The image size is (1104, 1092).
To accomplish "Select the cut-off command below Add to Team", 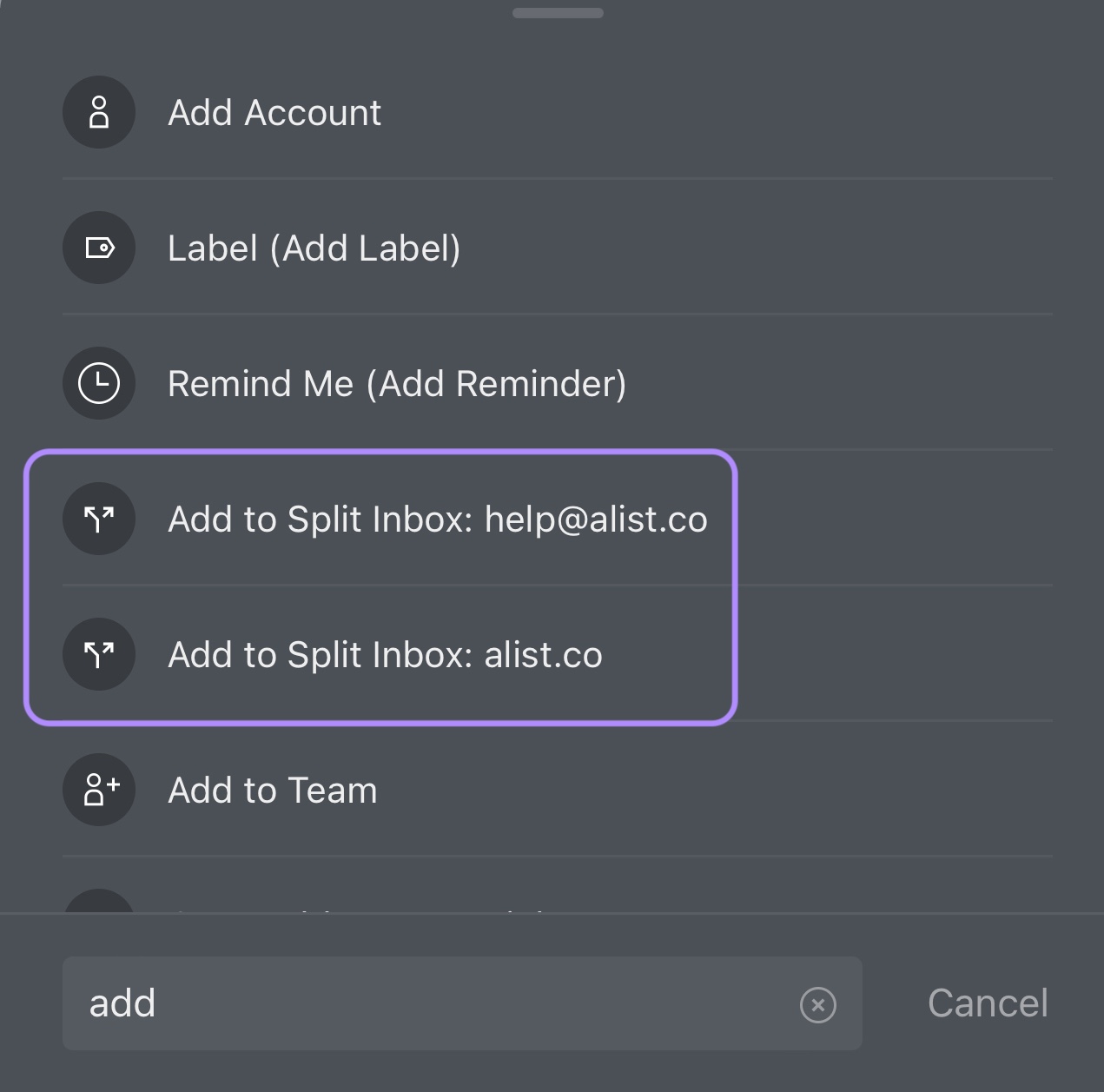I will click(558, 901).
